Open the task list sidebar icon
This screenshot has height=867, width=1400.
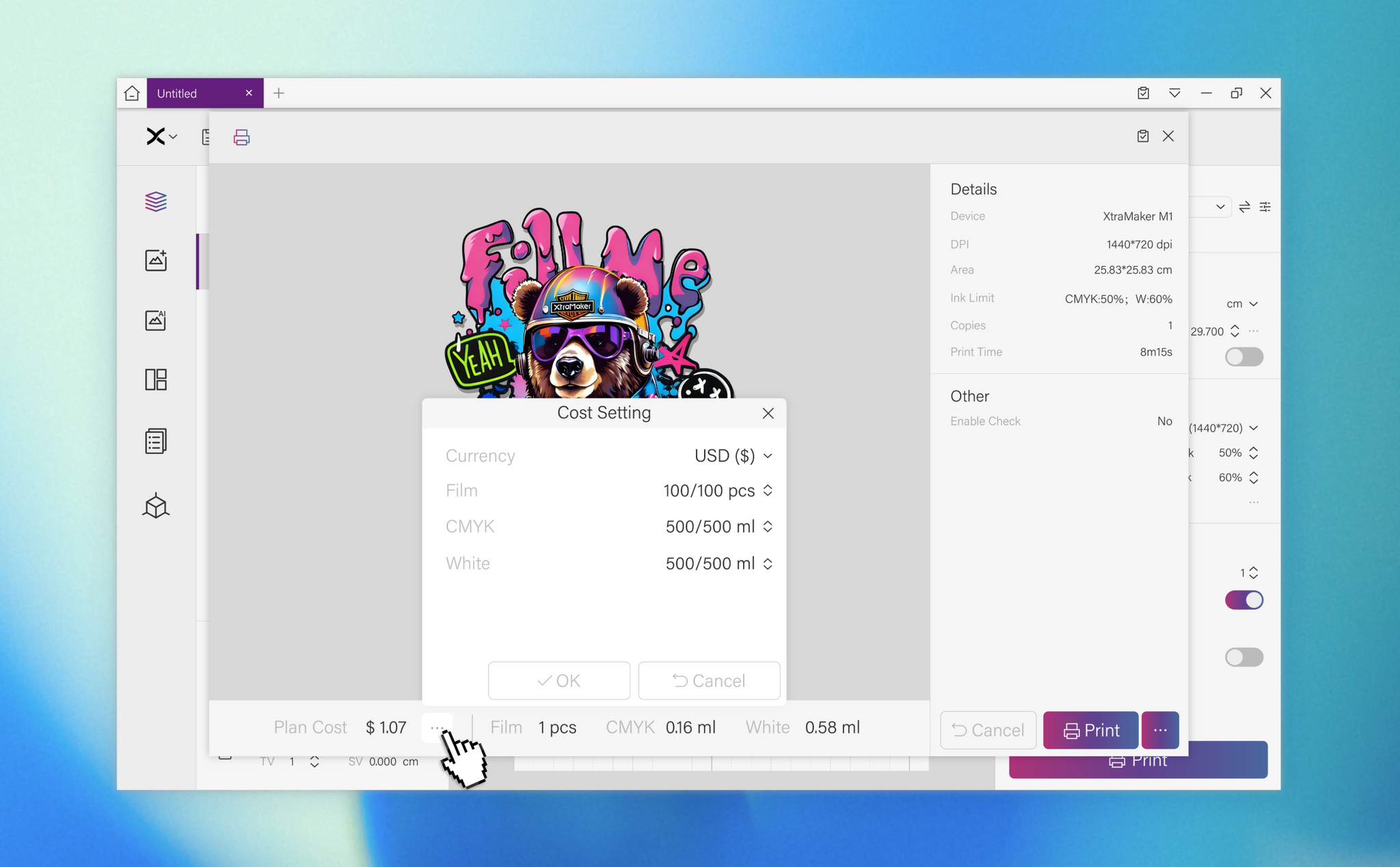tap(156, 441)
